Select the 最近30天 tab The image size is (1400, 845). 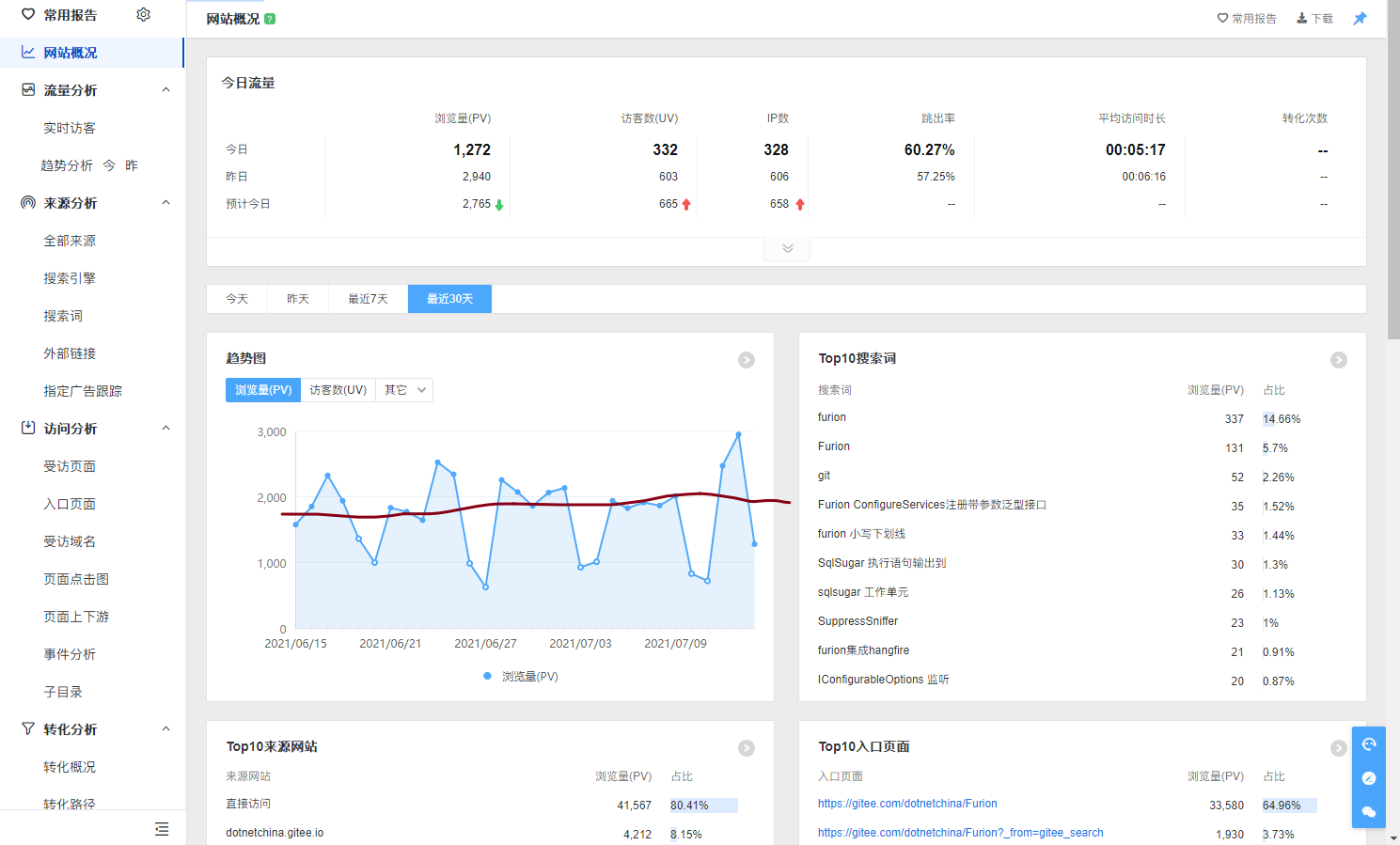click(x=449, y=299)
